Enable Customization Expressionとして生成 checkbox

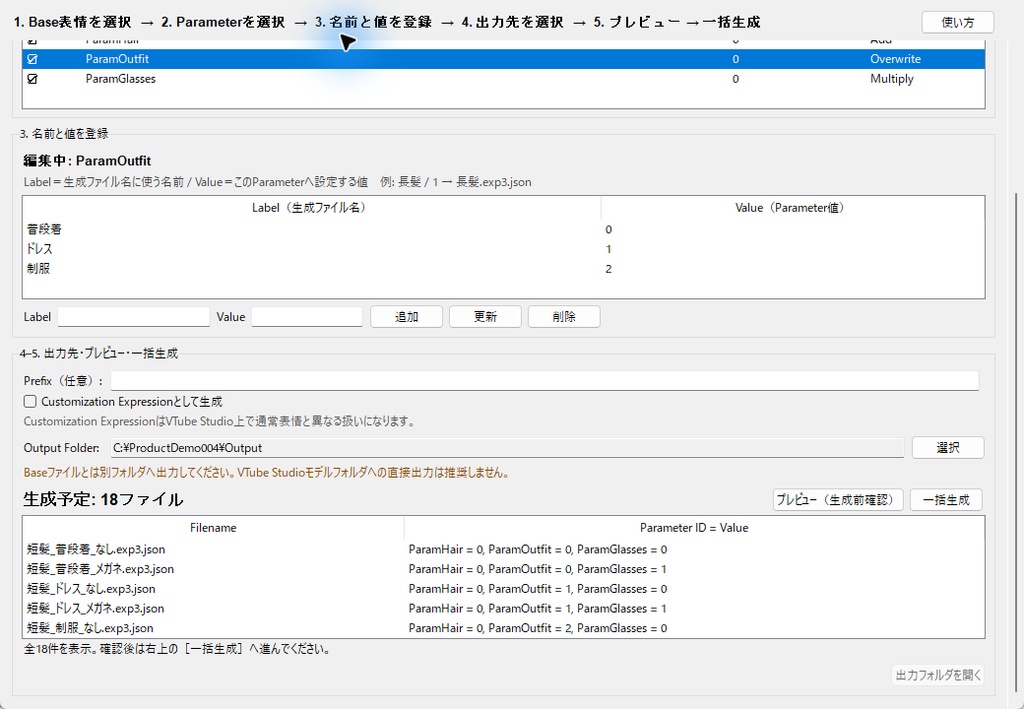30,402
